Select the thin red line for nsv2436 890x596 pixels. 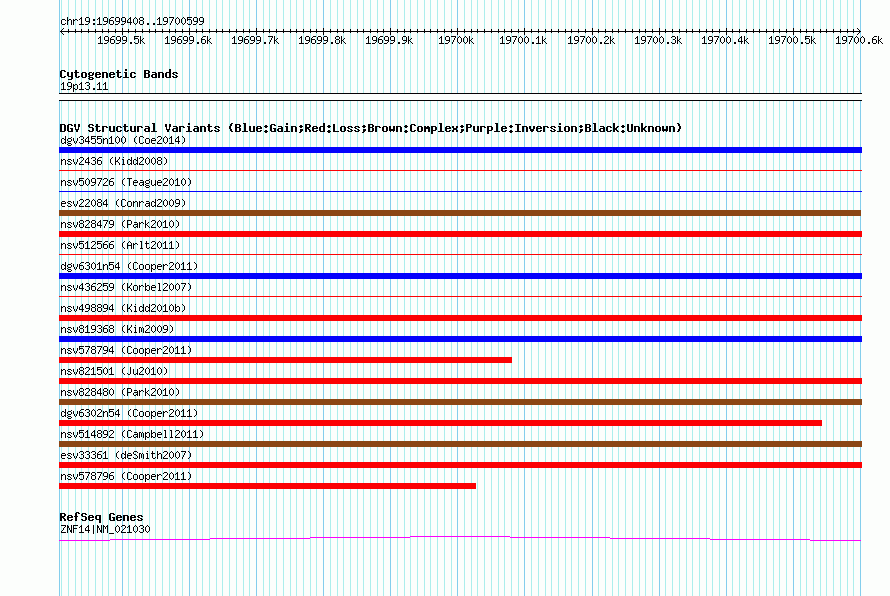pyautogui.click(x=460, y=170)
